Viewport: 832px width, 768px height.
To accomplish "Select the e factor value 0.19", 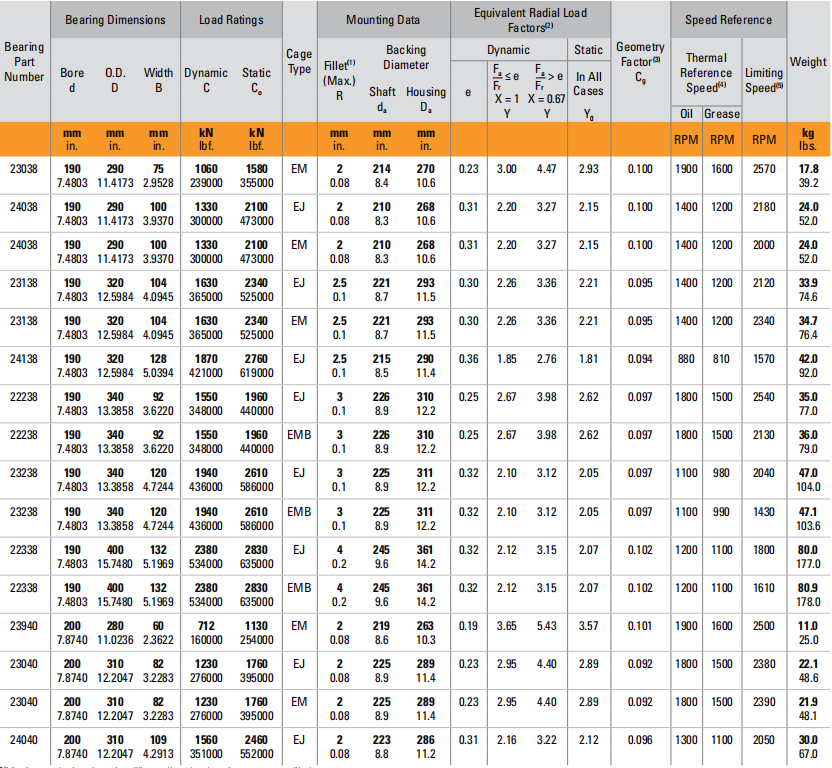I will [x=469, y=626].
